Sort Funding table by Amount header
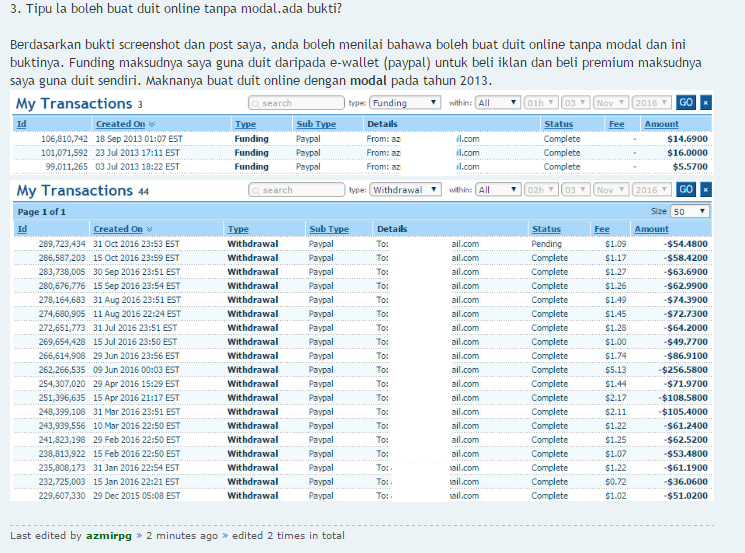The image size is (745, 553). [x=661, y=124]
